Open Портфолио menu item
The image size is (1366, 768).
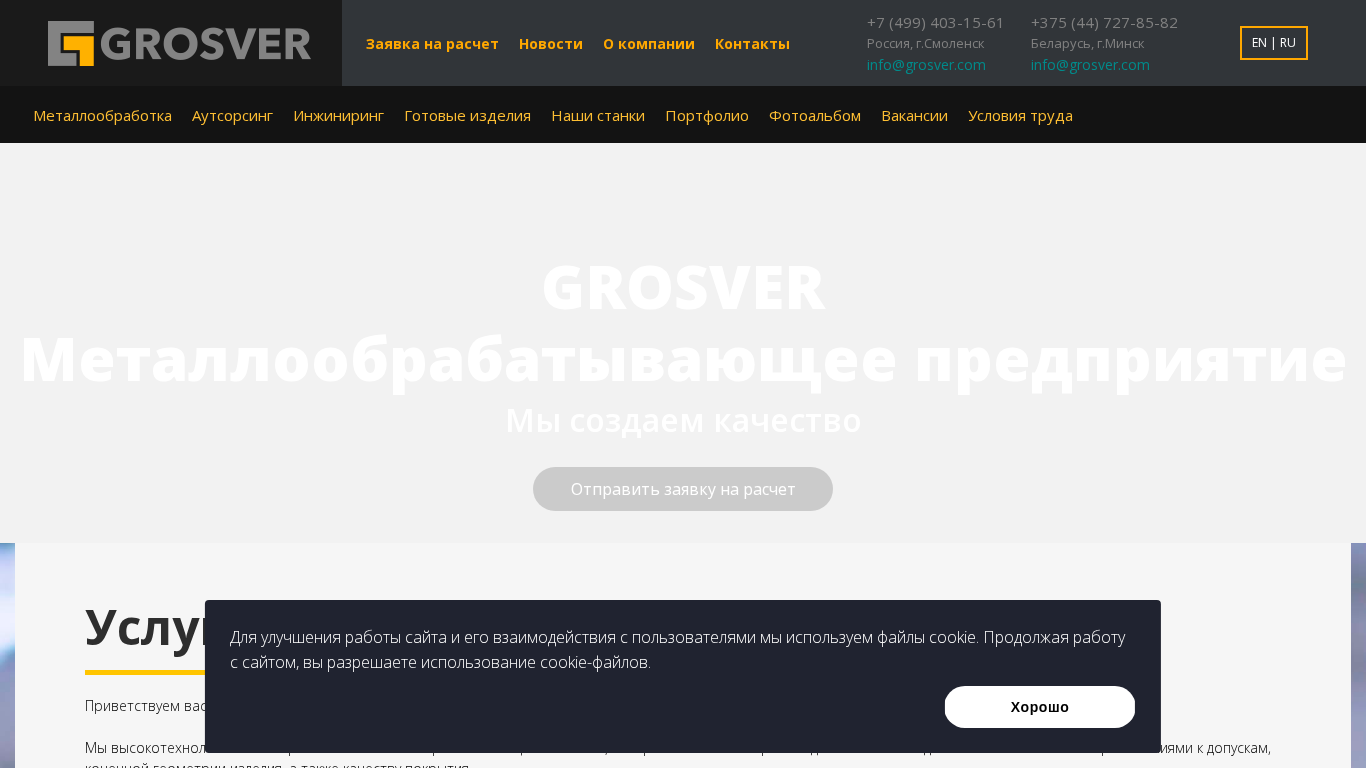[707, 116]
